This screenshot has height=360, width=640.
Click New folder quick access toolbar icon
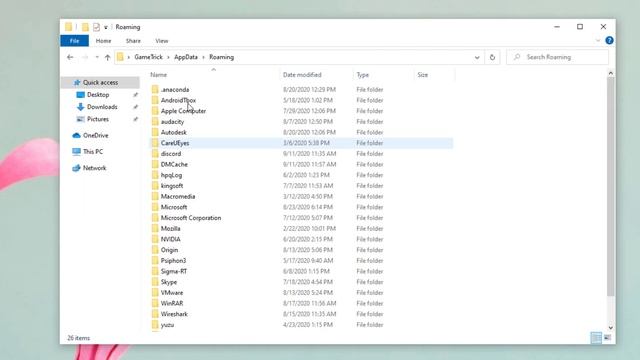tap(85, 27)
